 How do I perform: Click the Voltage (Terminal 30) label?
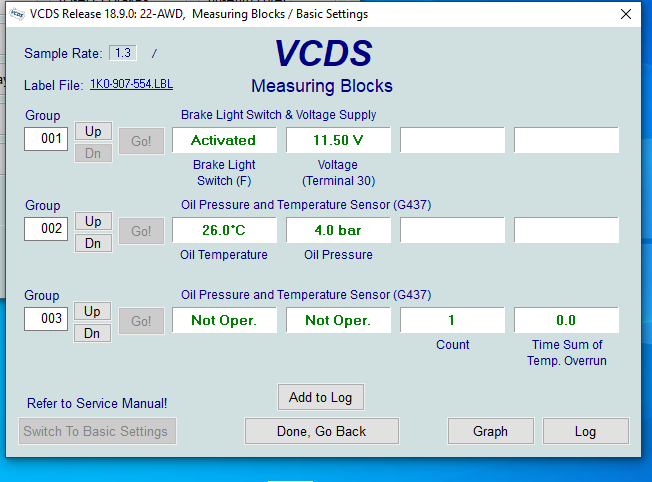coord(338,173)
